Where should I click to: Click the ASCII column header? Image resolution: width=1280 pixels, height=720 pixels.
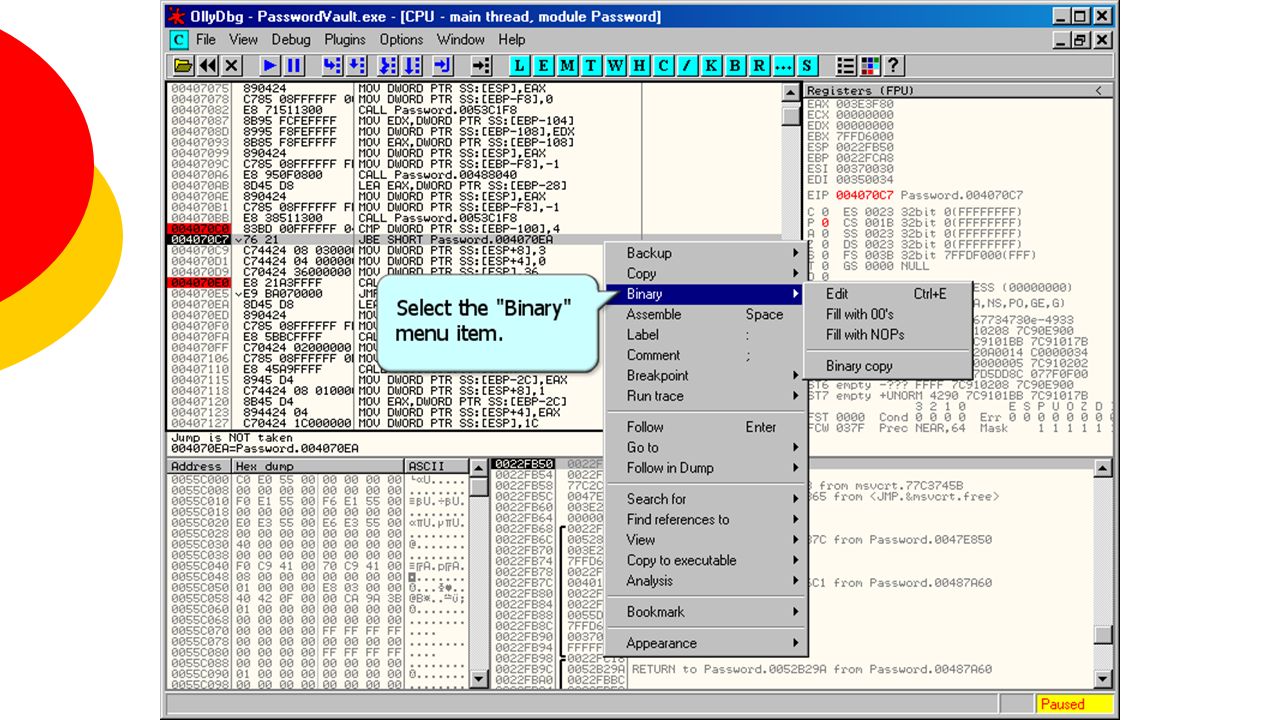point(436,466)
